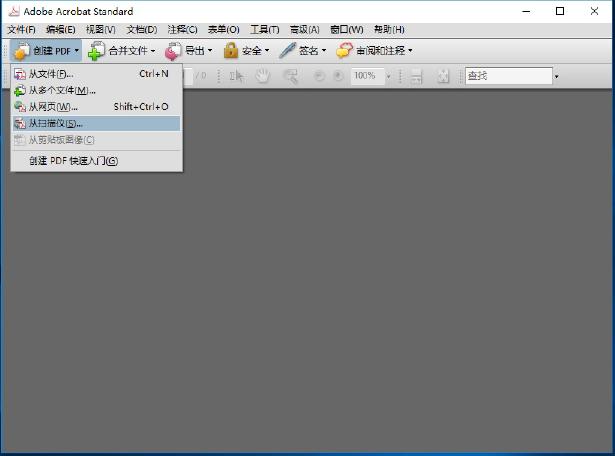The image size is (615, 456).
Task: Click the 100% zoom value field
Action: point(367,76)
